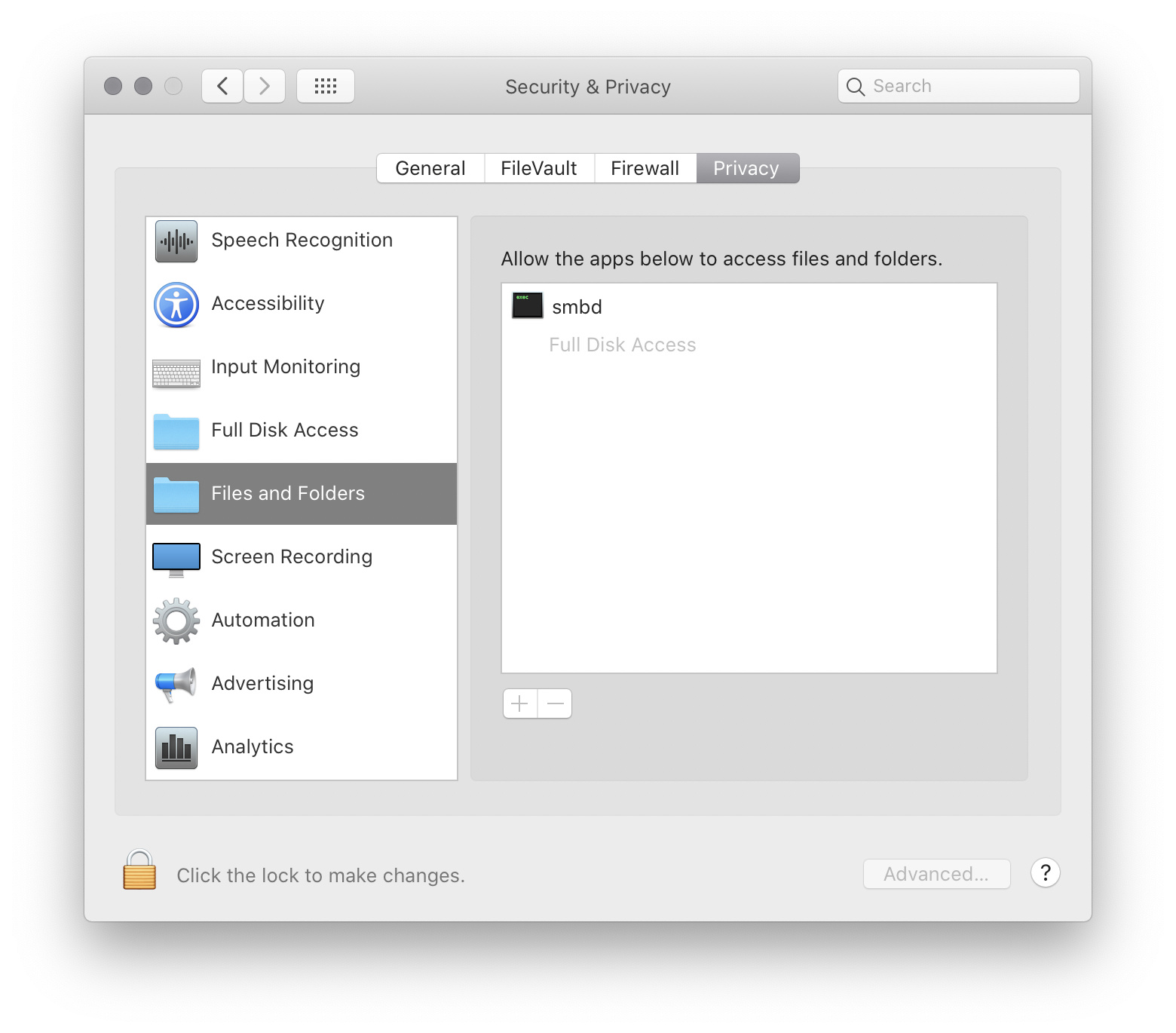Switch to the Firewall tab

(645, 168)
